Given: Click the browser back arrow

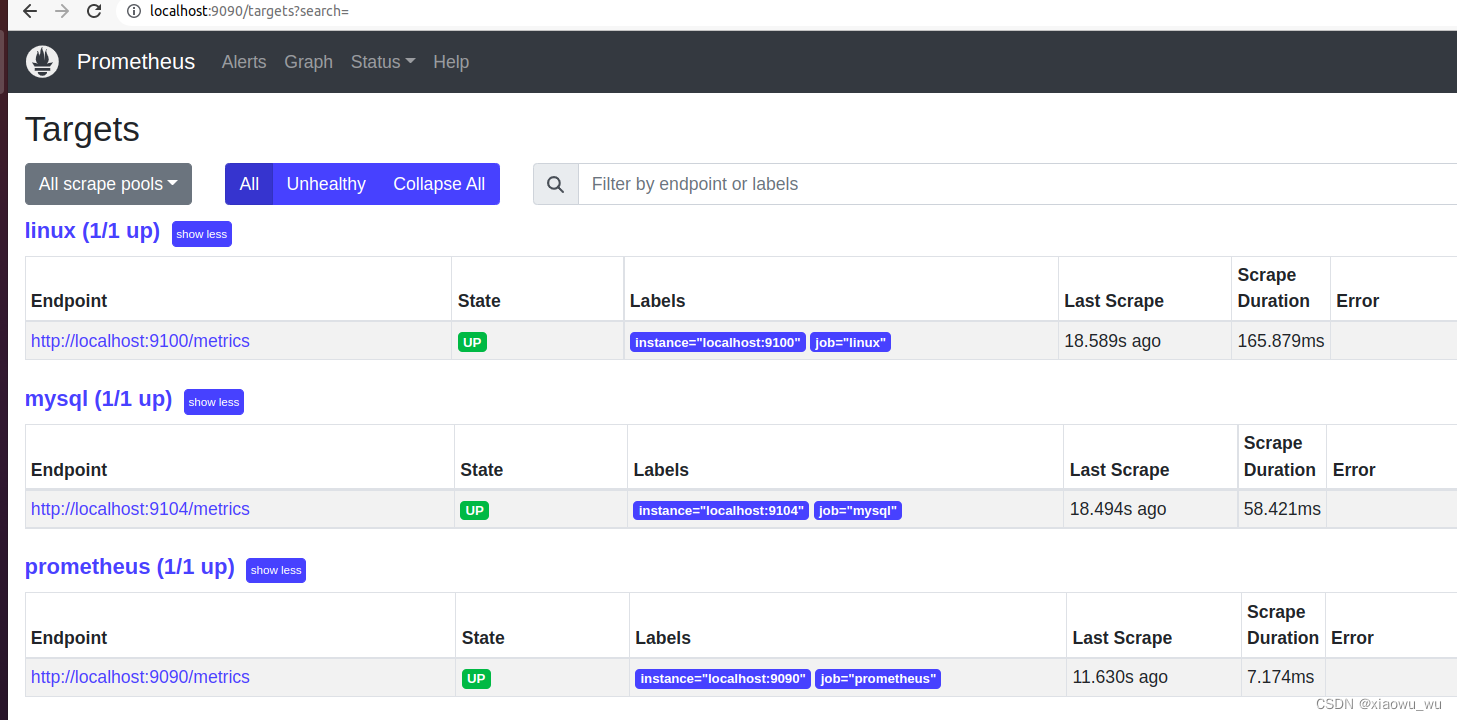Looking at the screenshot, I should point(30,12).
